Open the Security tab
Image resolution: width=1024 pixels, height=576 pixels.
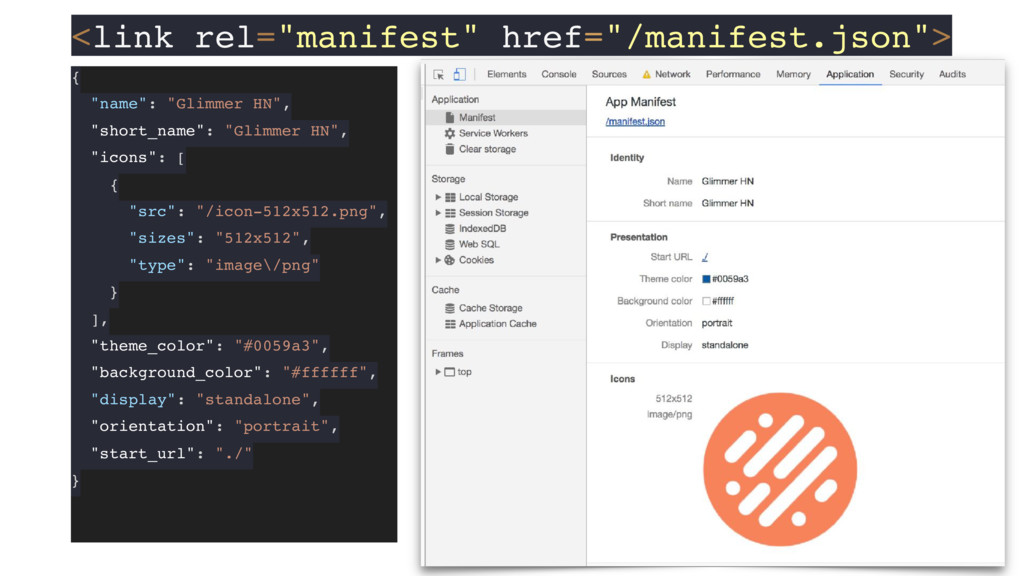[906, 74]
